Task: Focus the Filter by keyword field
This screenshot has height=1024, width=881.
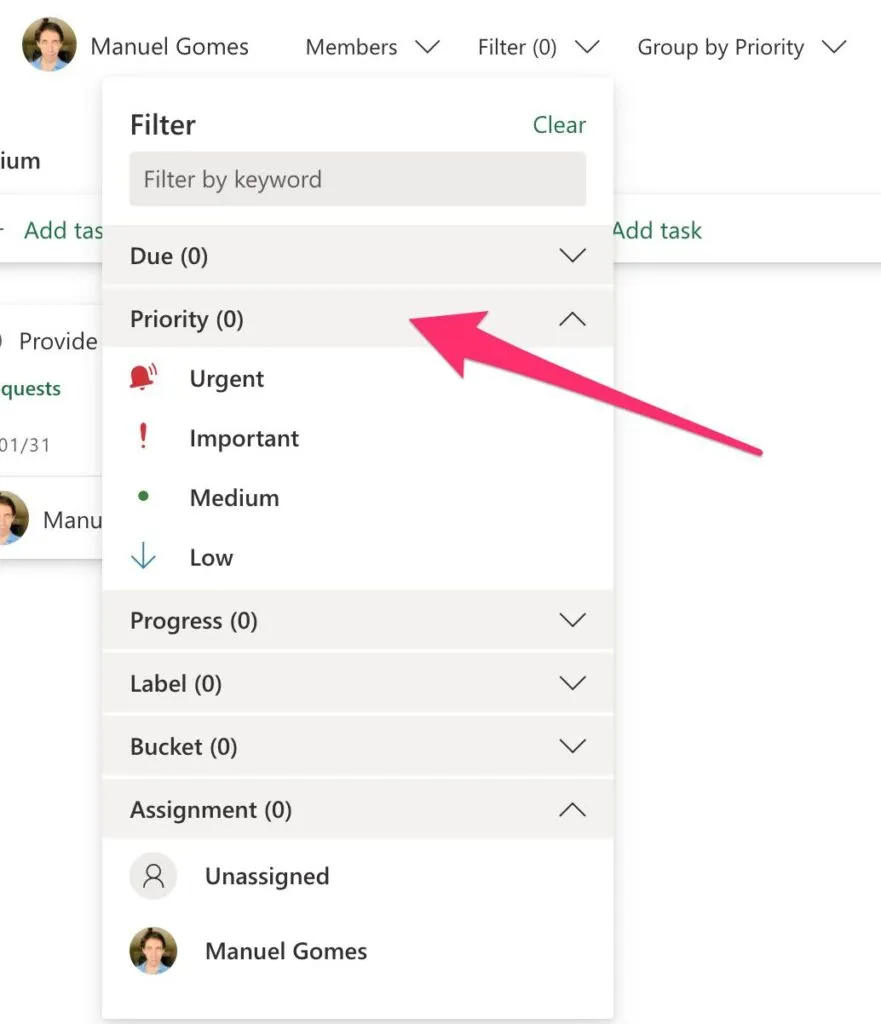Action: click(357, 180)
